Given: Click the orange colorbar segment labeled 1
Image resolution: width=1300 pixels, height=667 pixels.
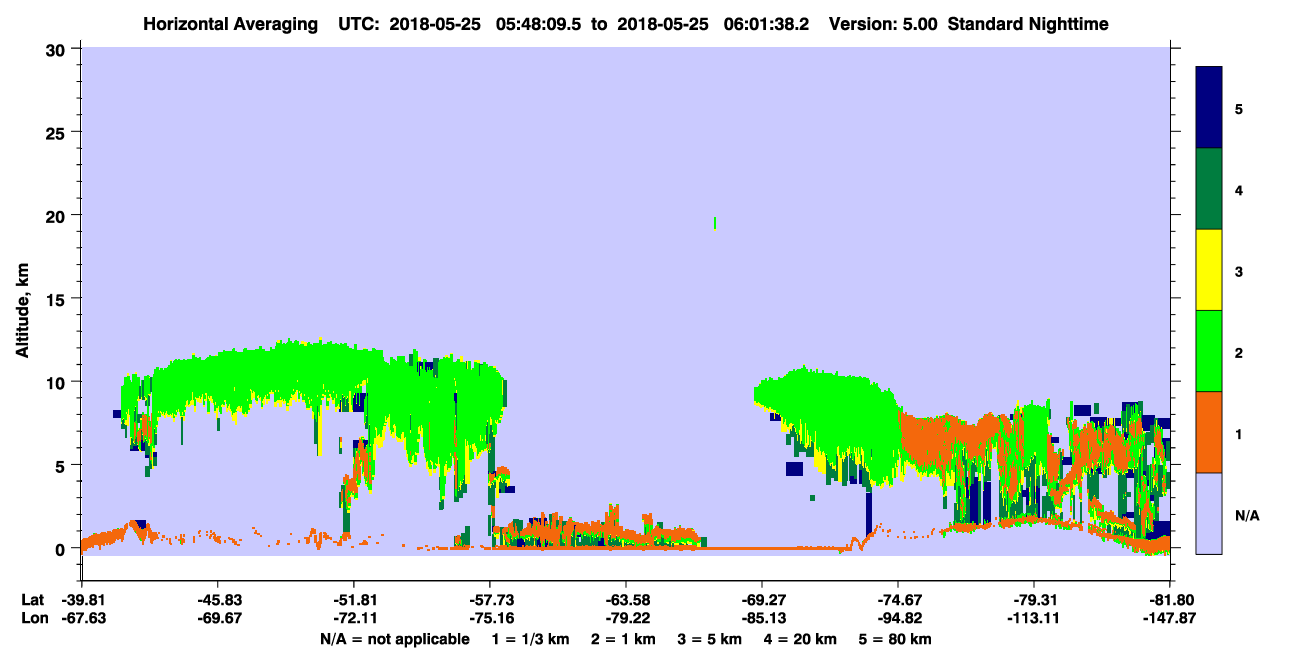Looking at the screenshot, I should coord(1209,432).
